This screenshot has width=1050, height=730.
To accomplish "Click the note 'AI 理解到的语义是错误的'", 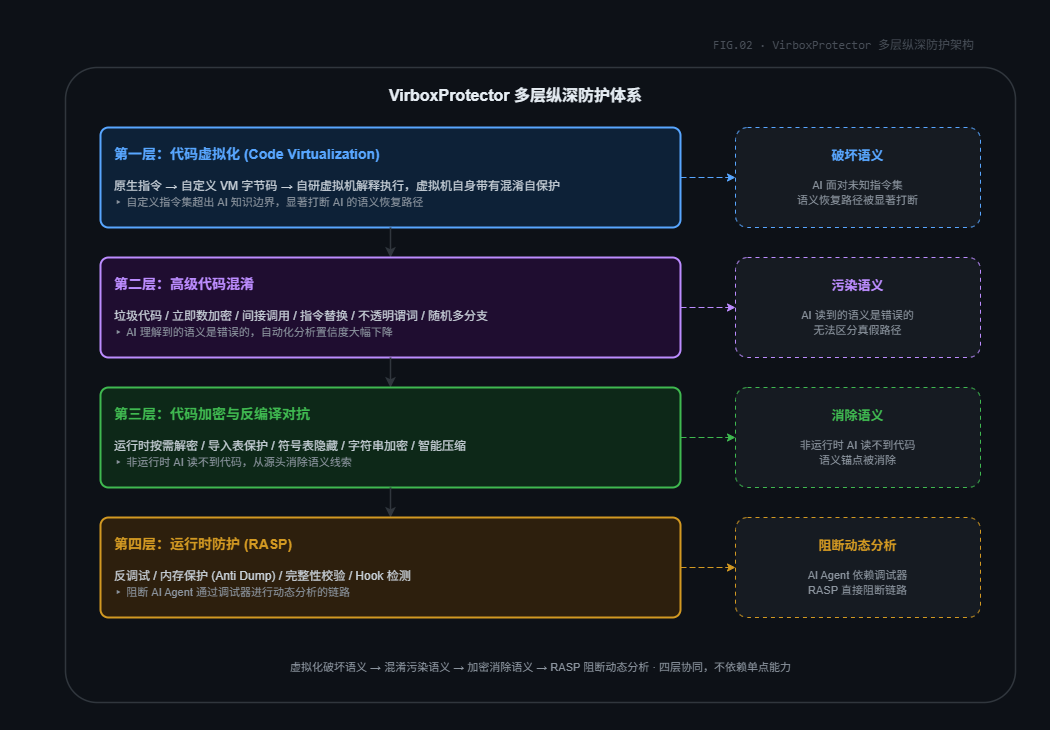I will coord(259,332).
